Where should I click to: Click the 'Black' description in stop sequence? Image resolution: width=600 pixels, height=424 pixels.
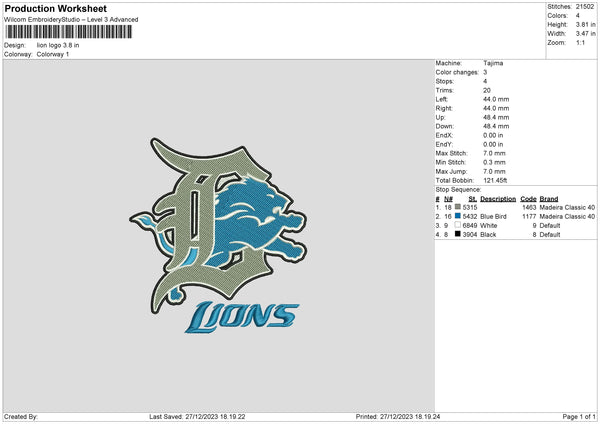[x=488, y=235]
